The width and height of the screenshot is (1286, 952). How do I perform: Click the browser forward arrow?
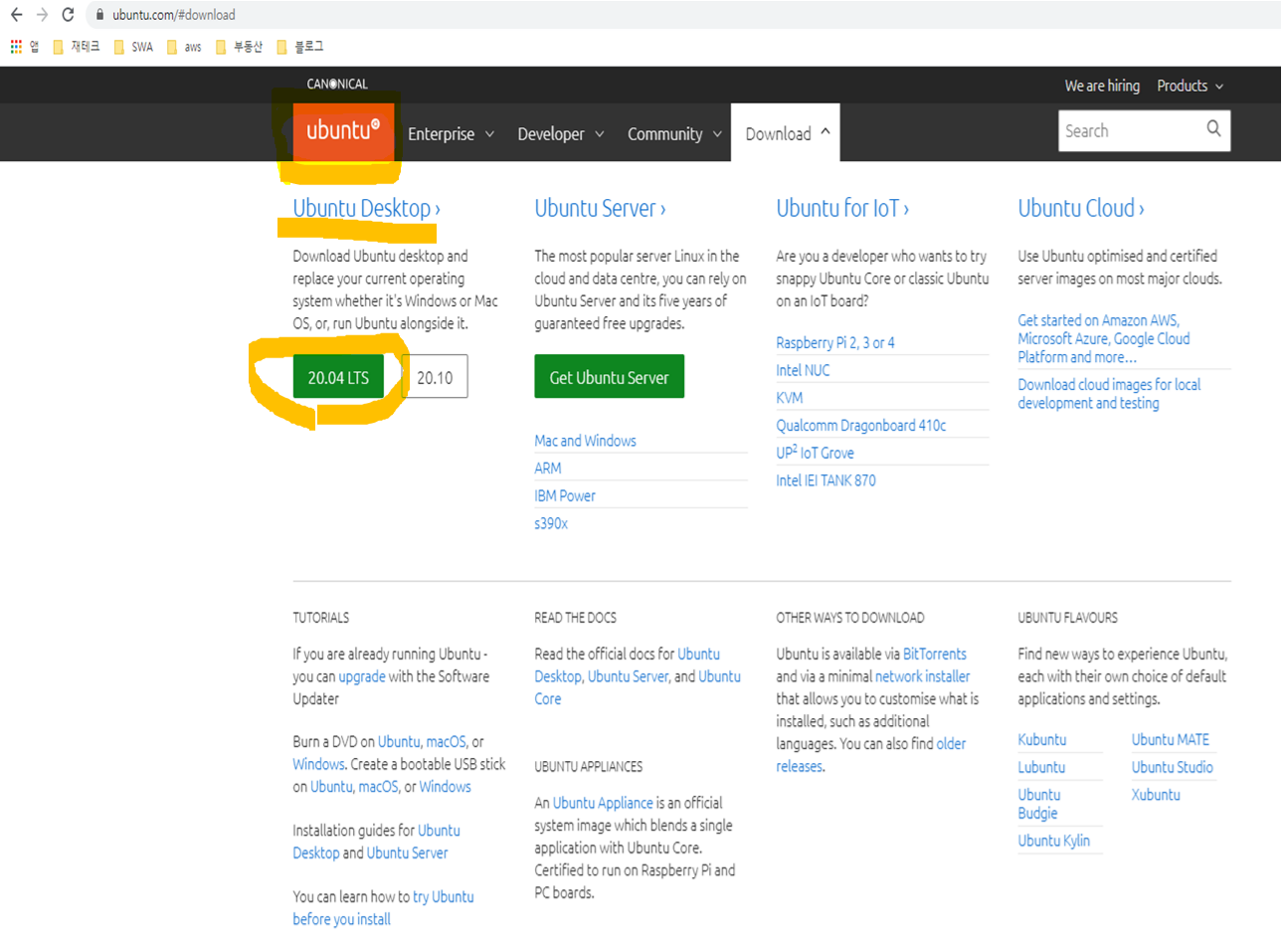click(x=42, y=15)
